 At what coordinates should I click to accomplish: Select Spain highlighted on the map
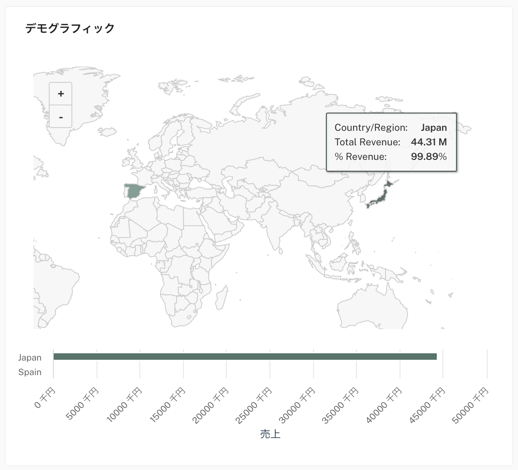coord(134,191)
